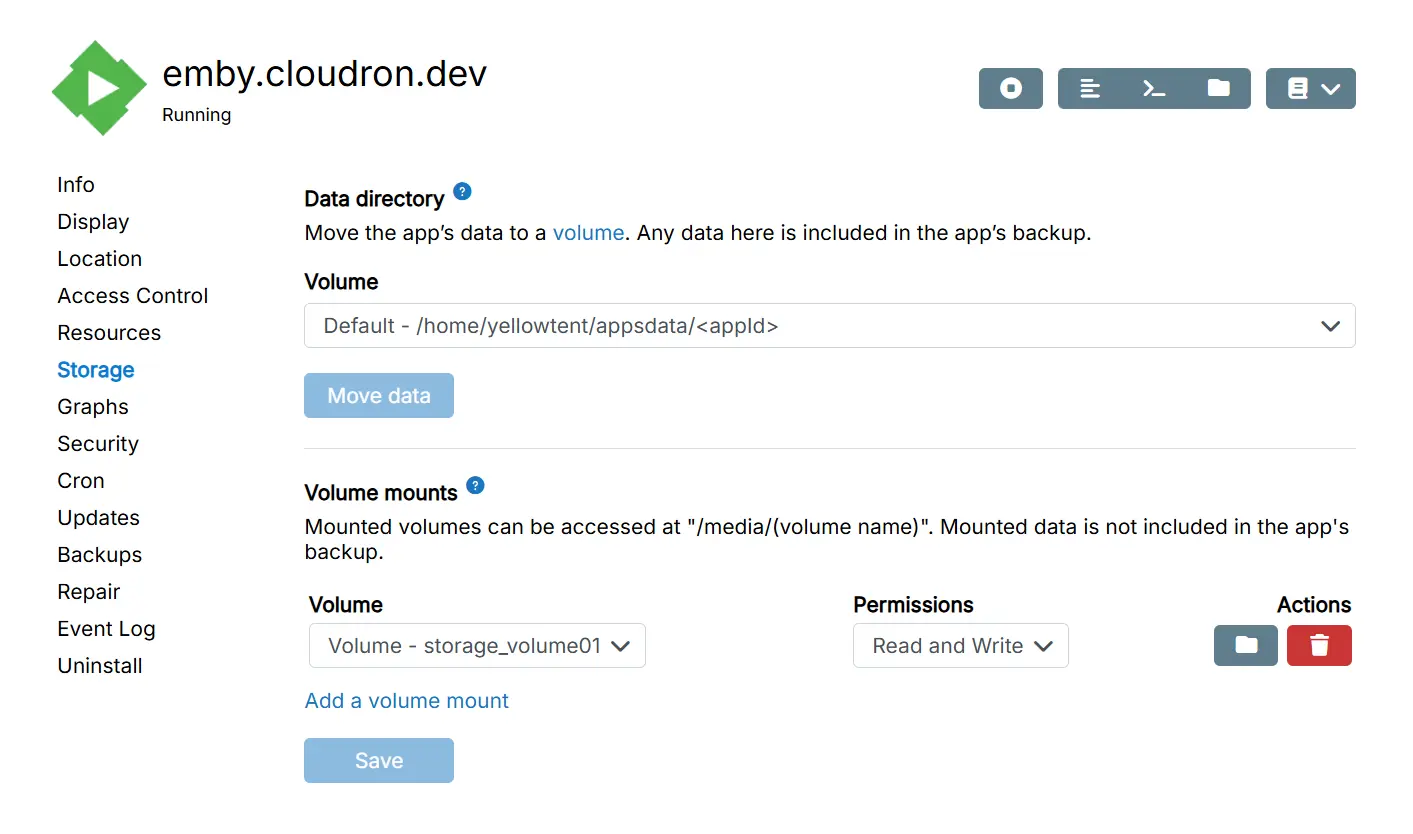Open mounted volume folder action button

tap(1245, 645)
